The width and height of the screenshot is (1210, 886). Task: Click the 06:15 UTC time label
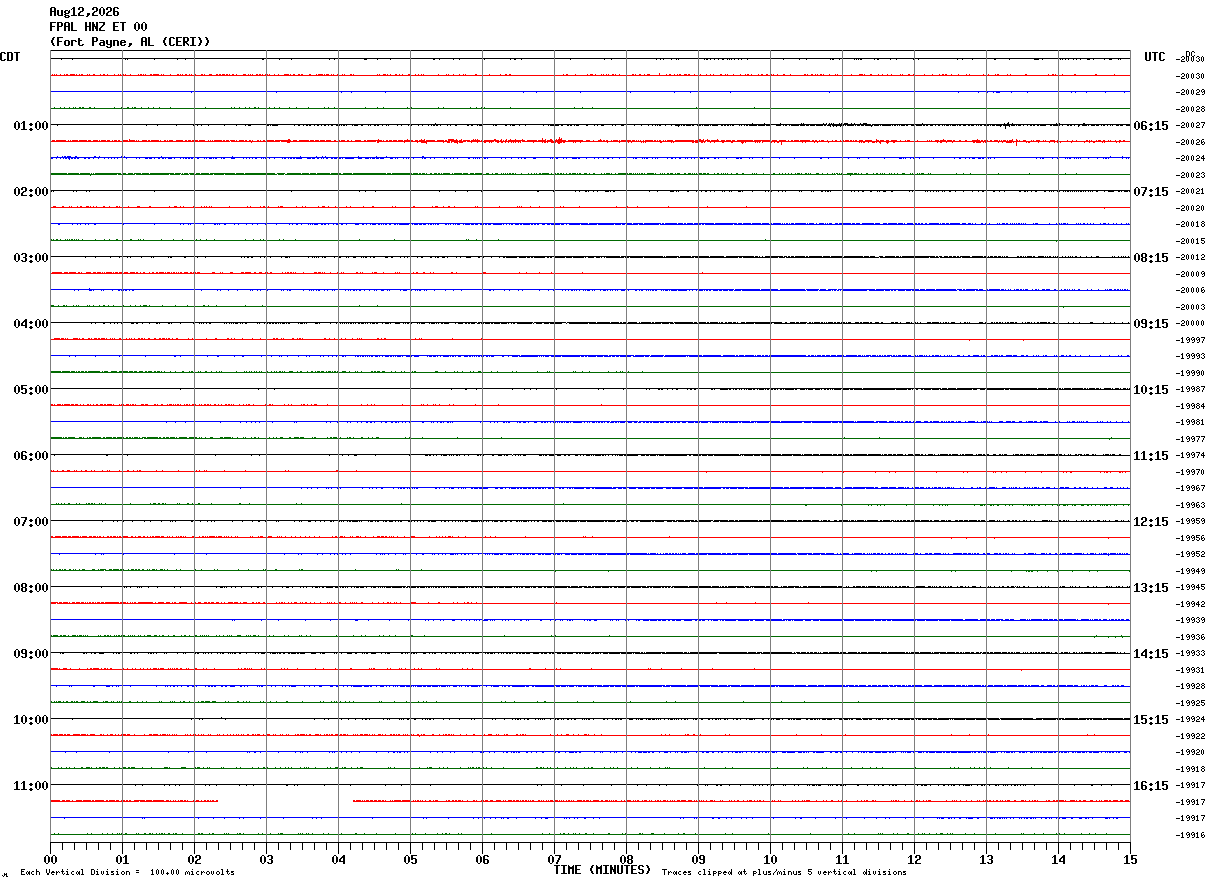[1151, 125]
